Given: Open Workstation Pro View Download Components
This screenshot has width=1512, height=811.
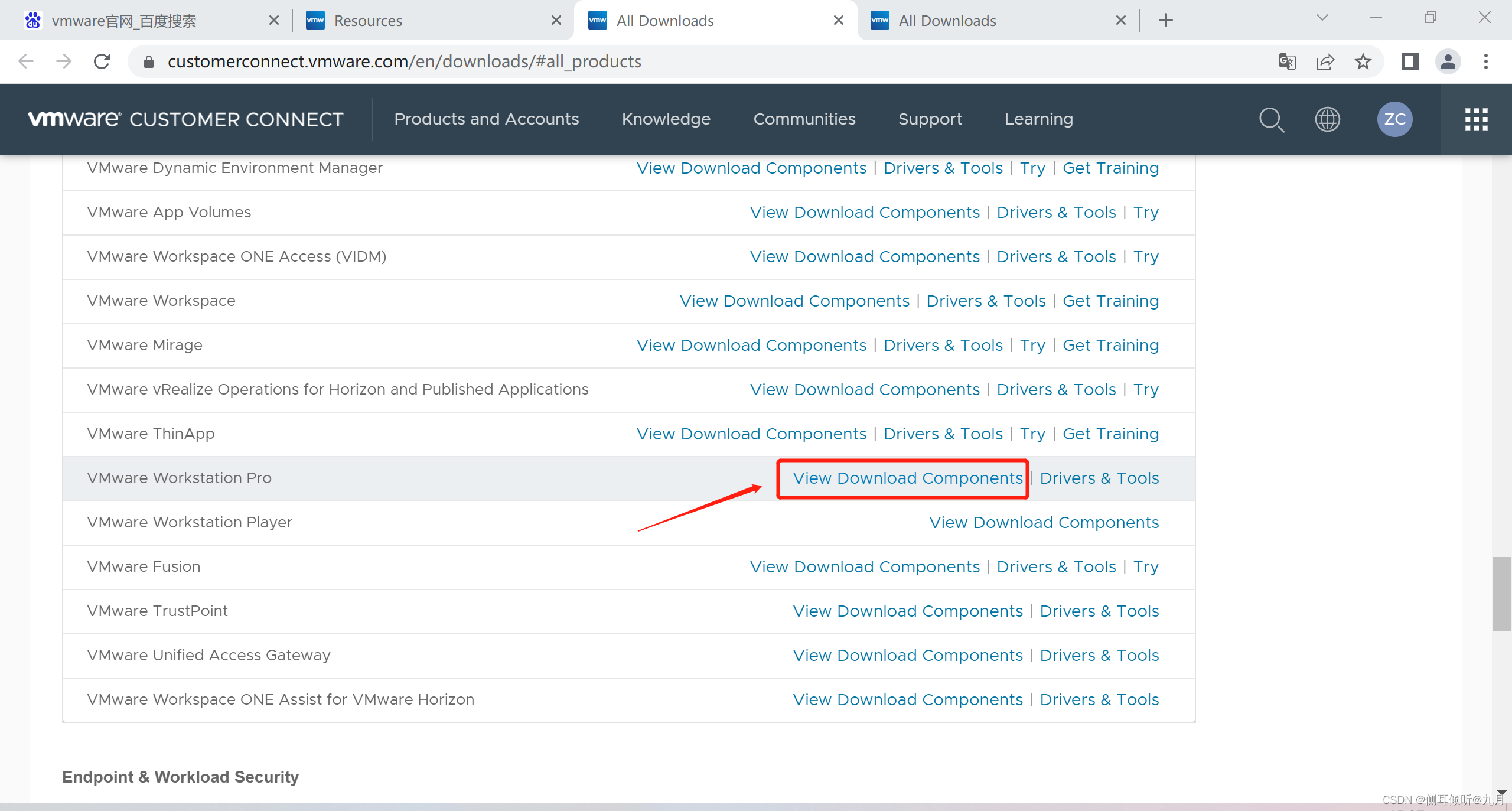Looking at the screenshot, I should (x=907, y=478).
